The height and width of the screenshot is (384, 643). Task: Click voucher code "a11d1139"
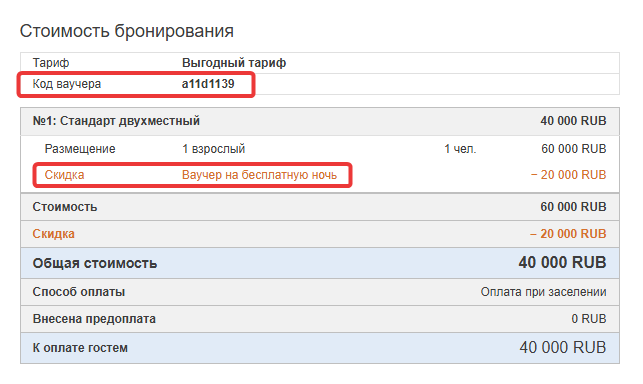click(x=208, y=84)
